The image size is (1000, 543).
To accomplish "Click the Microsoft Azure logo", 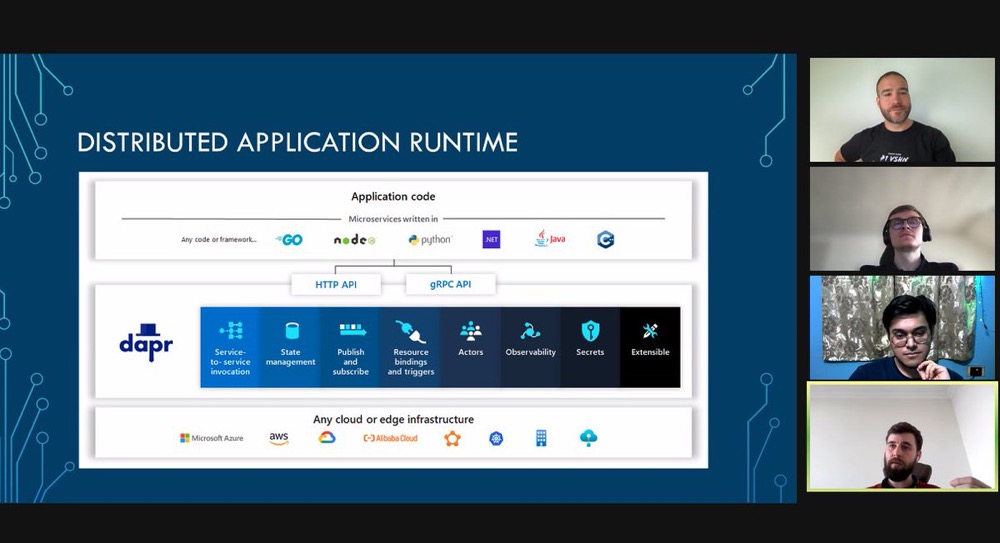I will click(212, 438).
